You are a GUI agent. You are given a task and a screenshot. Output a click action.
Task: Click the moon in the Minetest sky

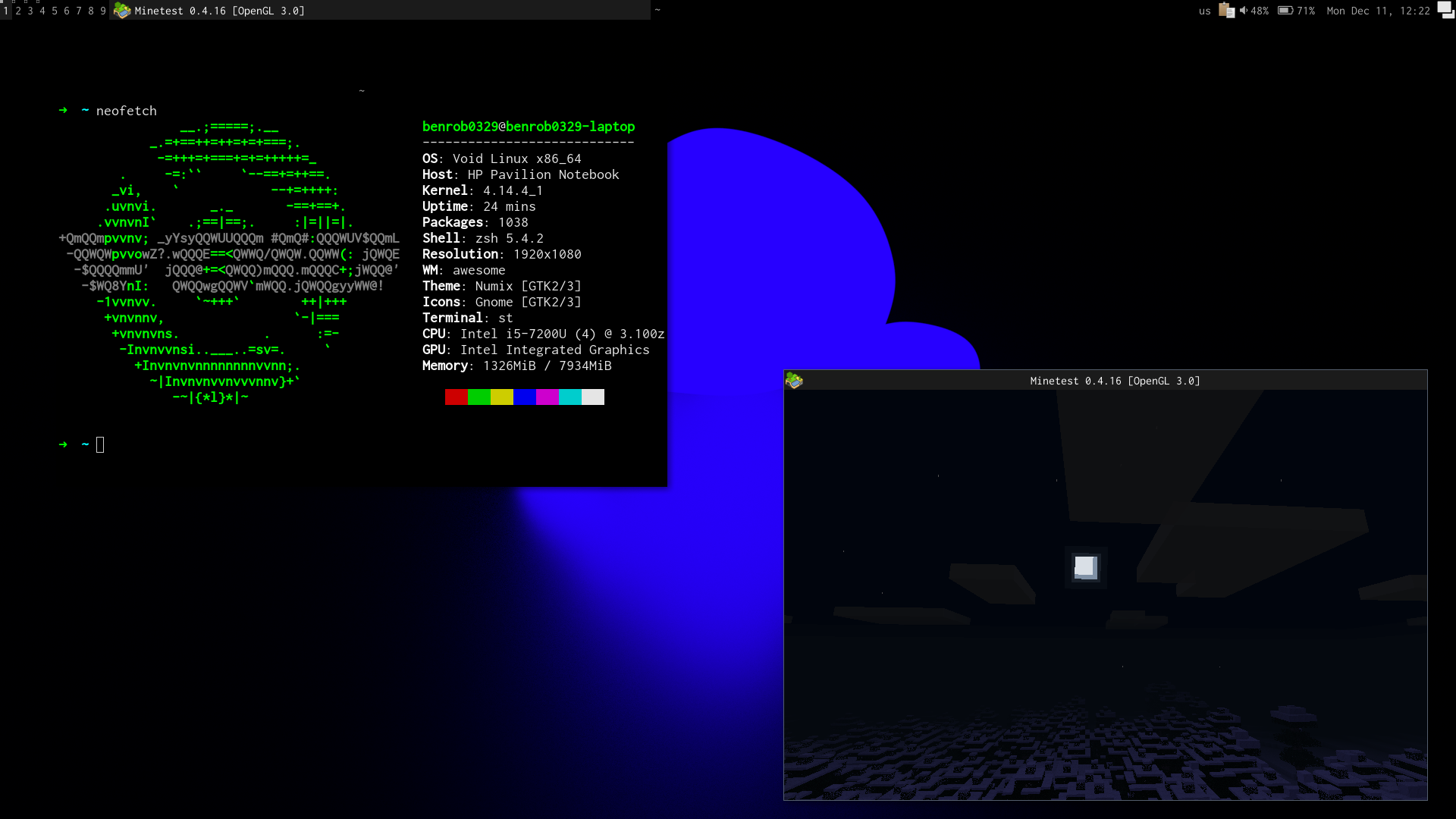pos(1085,567)
